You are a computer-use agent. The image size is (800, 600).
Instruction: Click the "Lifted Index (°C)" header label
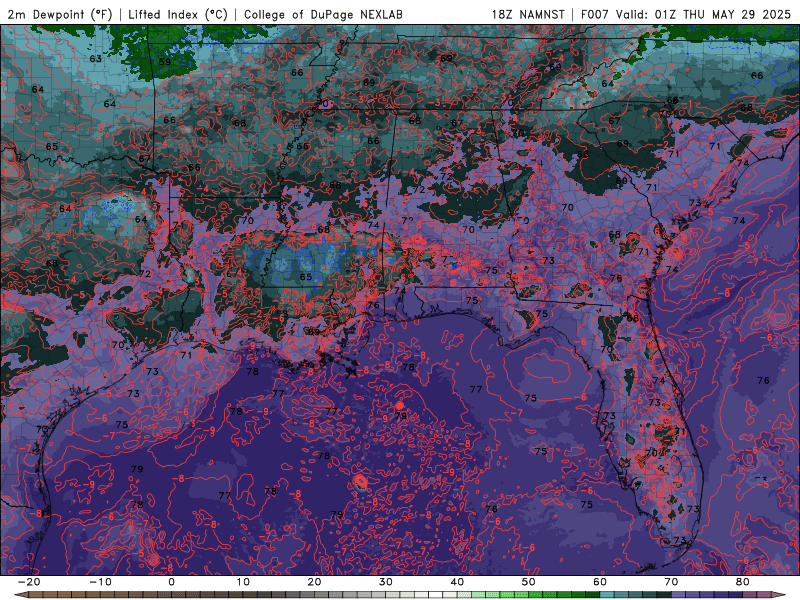178,15
